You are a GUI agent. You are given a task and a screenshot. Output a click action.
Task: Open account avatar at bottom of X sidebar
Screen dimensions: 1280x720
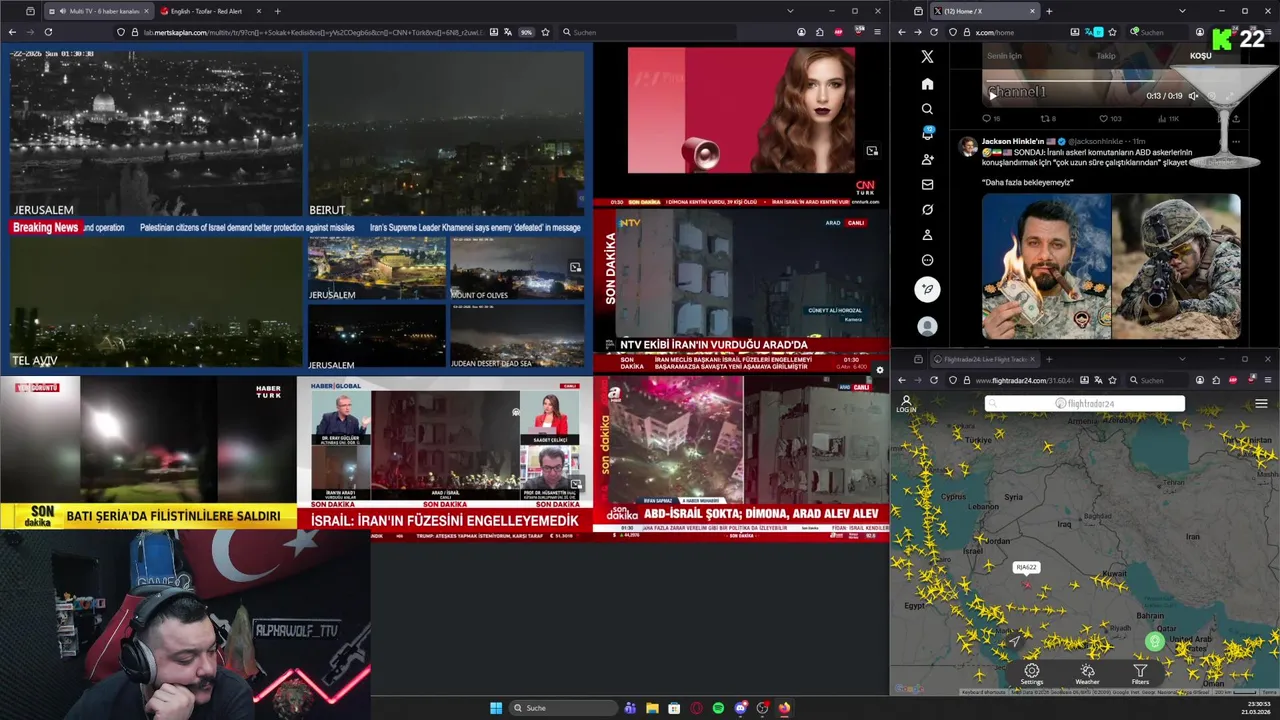(x=927, y=326)
